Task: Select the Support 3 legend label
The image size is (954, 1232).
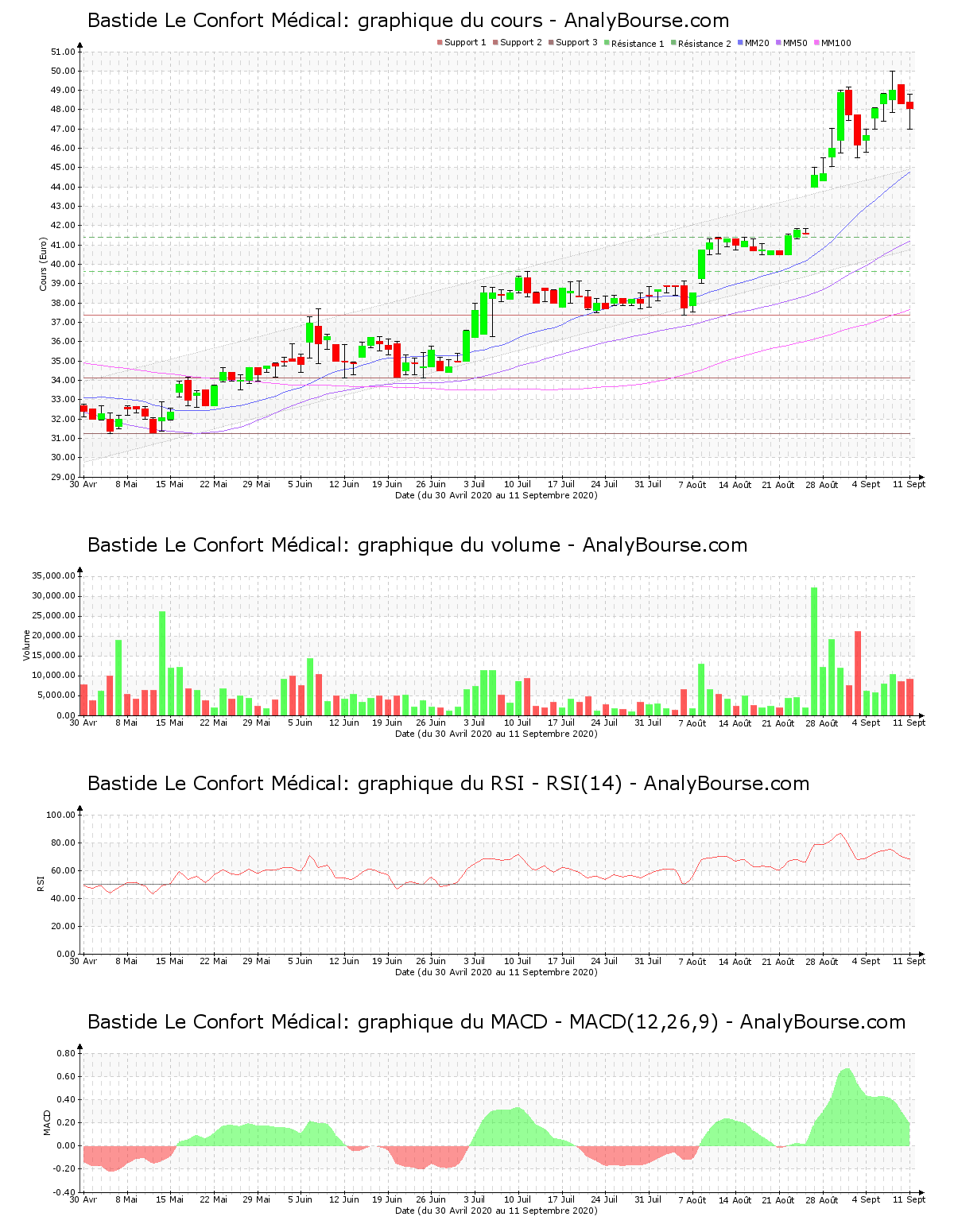Action: tap(576, 43)
